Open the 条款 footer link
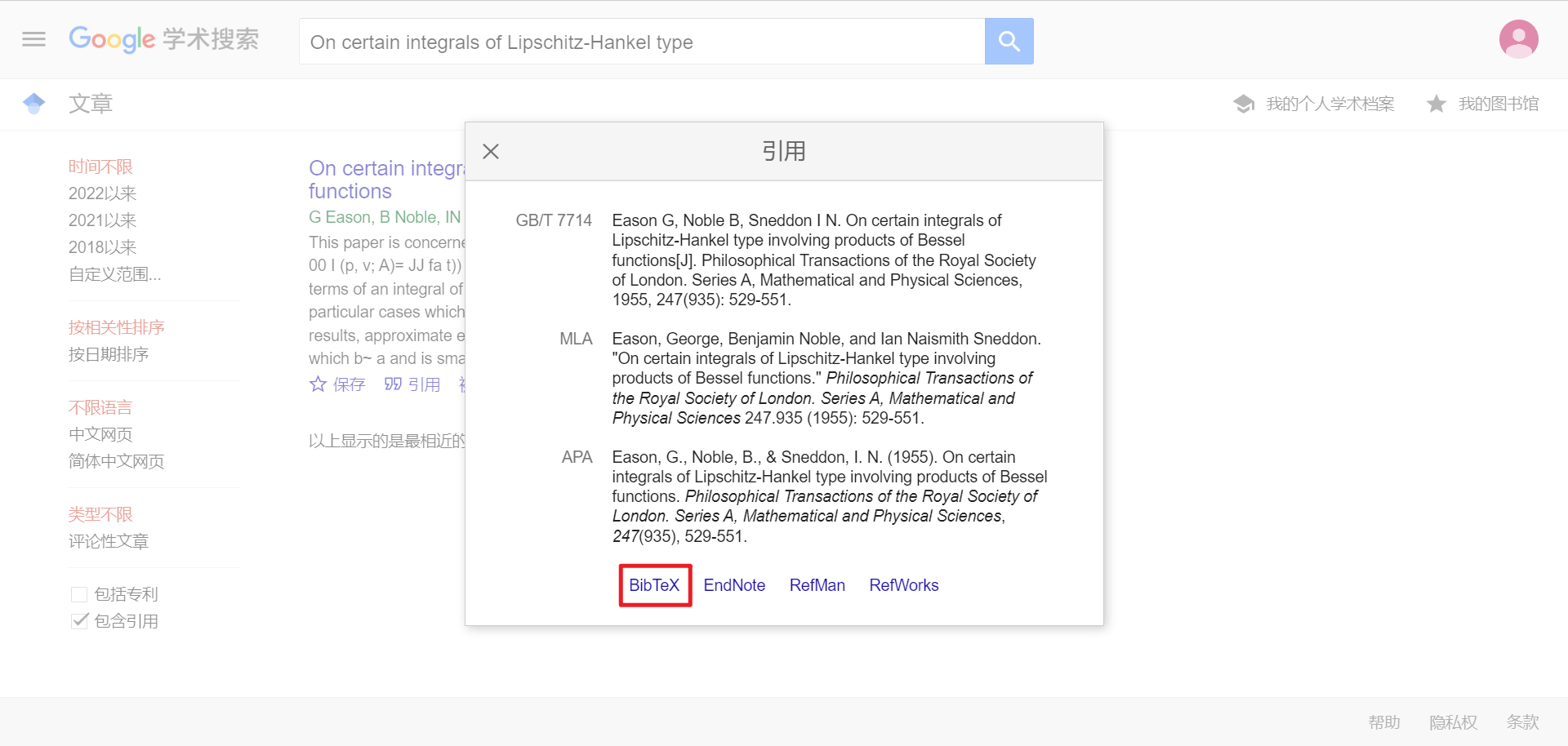 pos(1523,722)
